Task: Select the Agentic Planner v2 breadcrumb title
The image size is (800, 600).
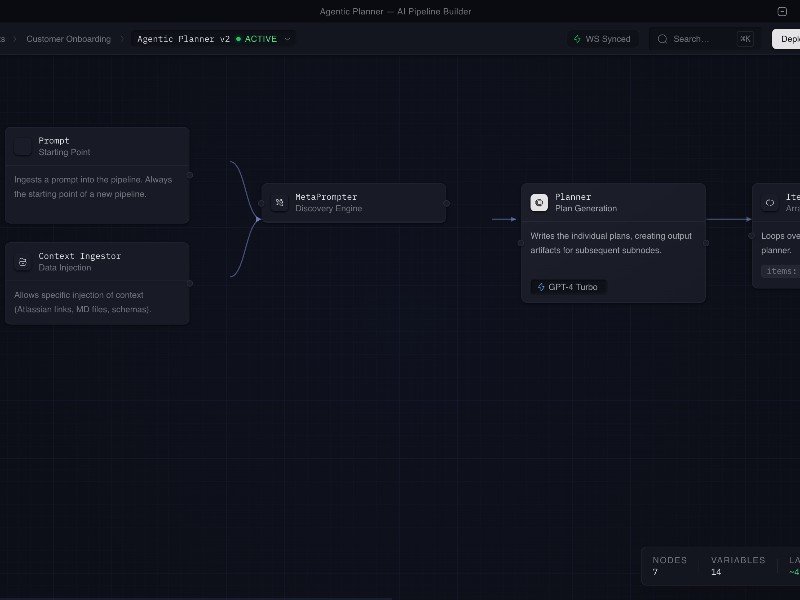Action: (x=184, y=39)
